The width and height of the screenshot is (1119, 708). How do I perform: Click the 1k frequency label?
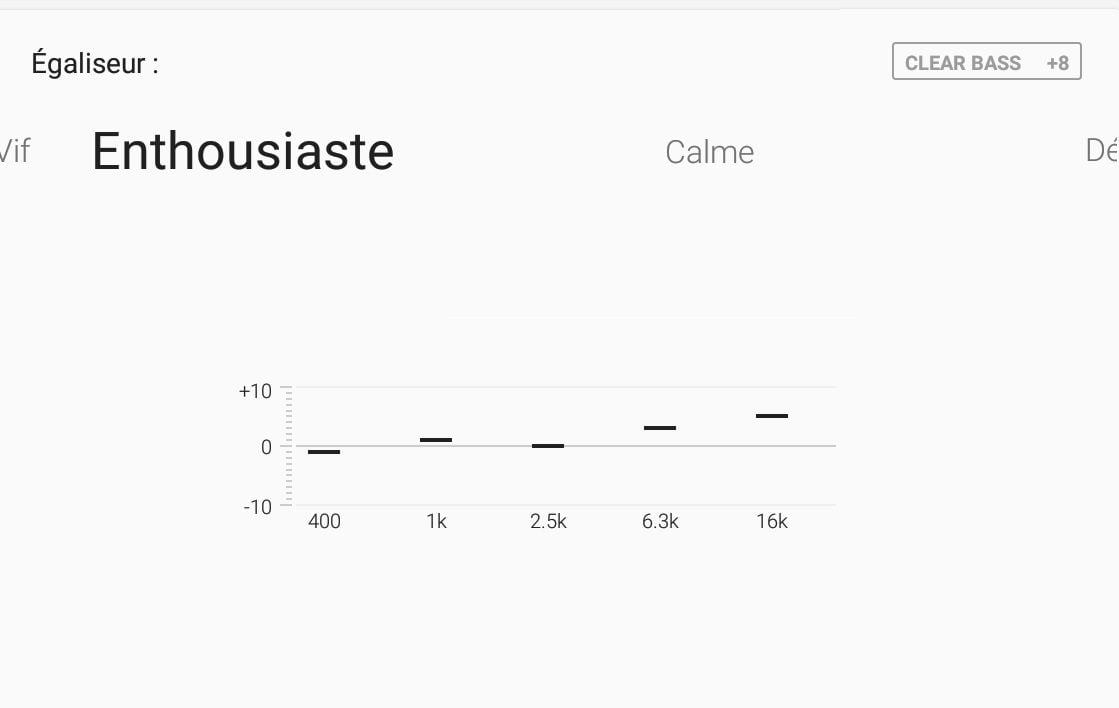point(436,522)
